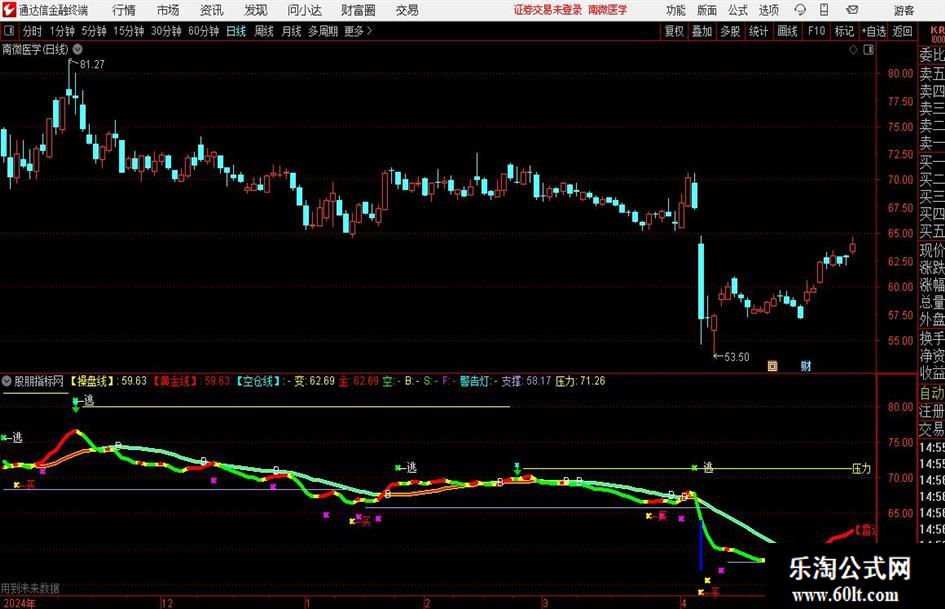Click the 81.27 high price label
The height and width of the screenshot is (609, 945).
pos(92,64)
